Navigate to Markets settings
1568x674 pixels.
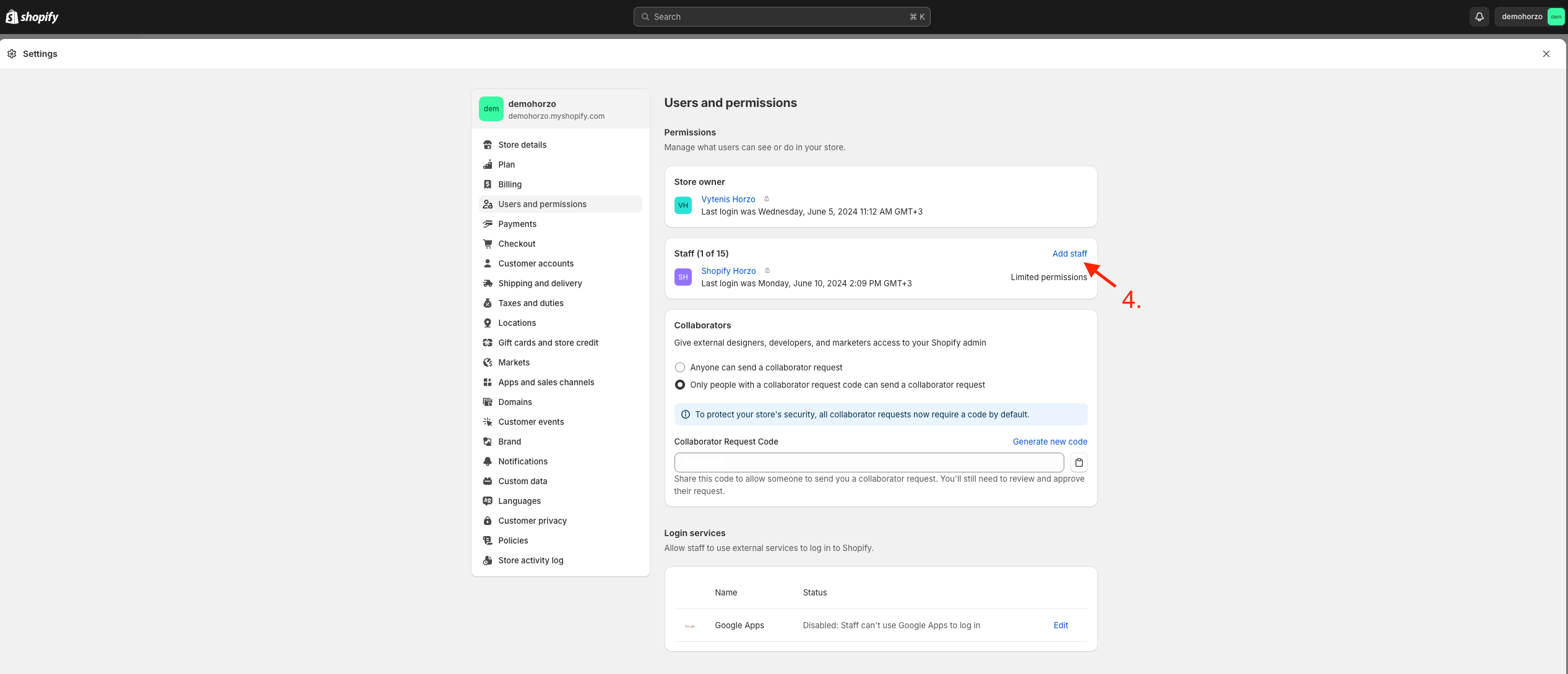pyautogui.click(x=514, y=362)
